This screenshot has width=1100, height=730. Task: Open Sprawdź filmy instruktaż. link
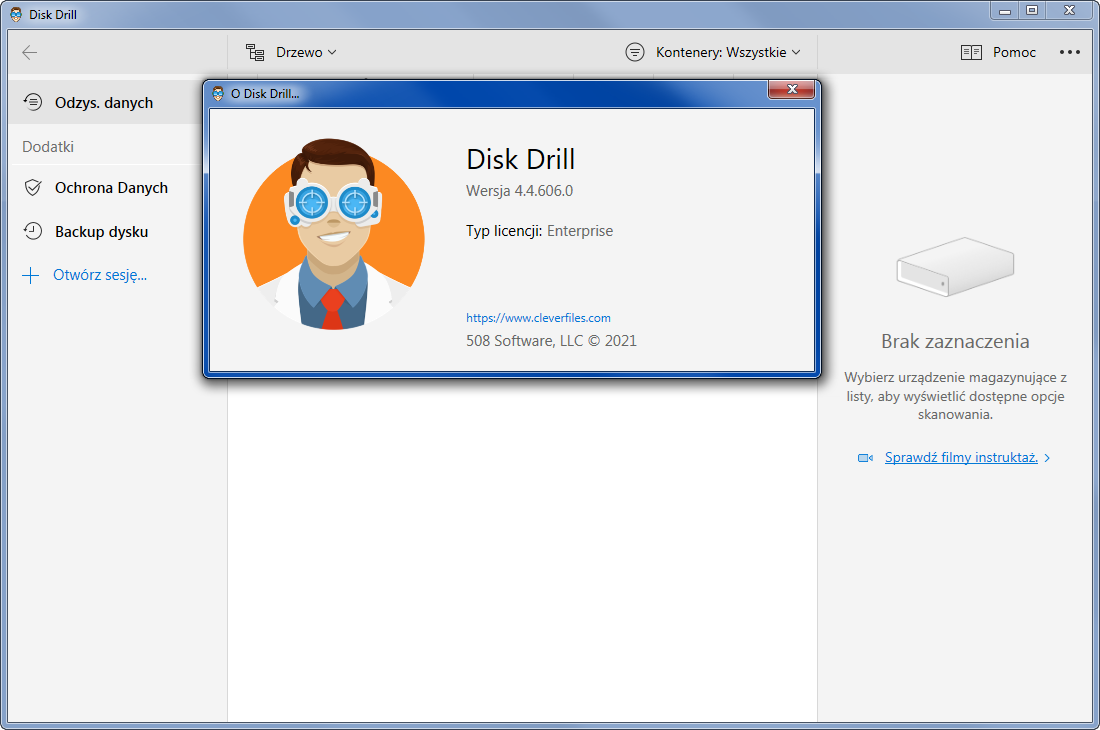[960, 457]
